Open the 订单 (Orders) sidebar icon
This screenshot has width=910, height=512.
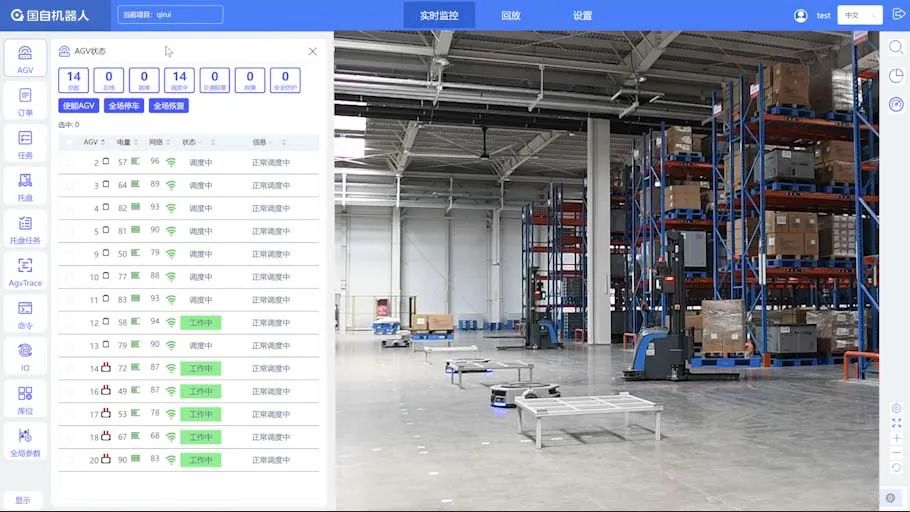click(x=25, y=100)
